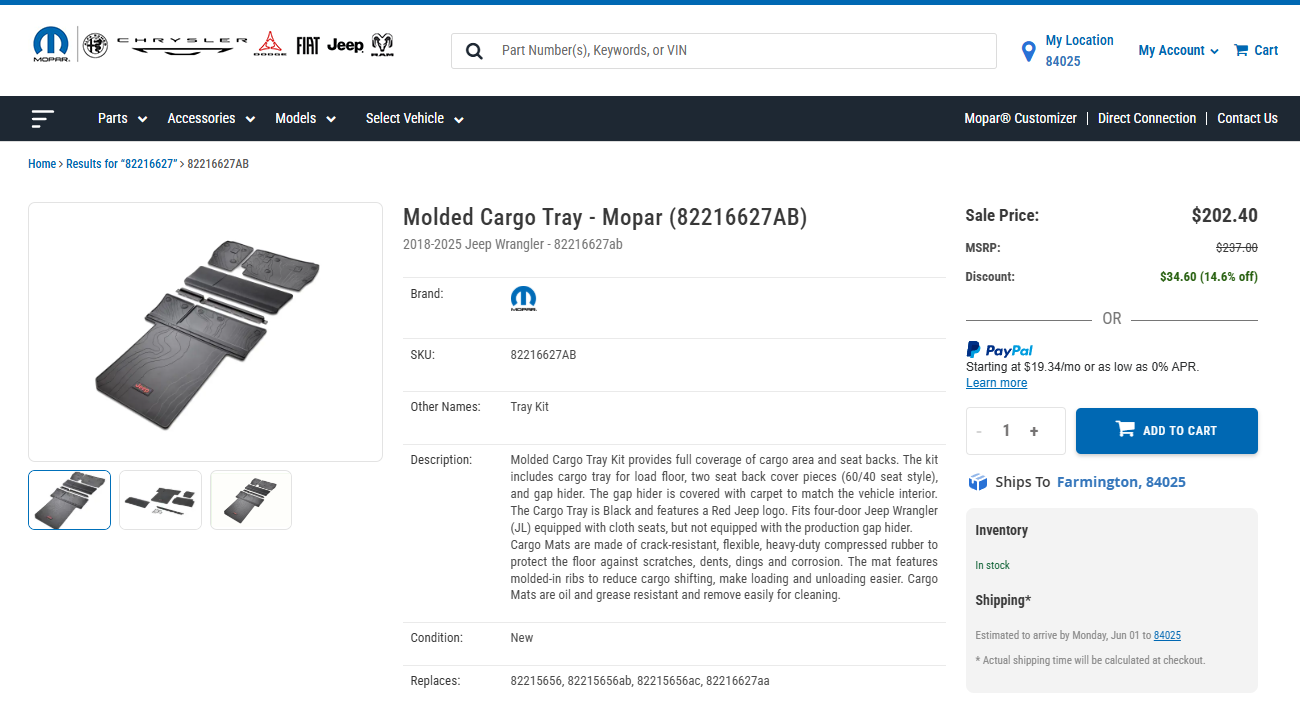This screenshot has height=701, width=1300.
Task: Select the Alfa Romeo brand logo
Action: (x=95, y=45)
